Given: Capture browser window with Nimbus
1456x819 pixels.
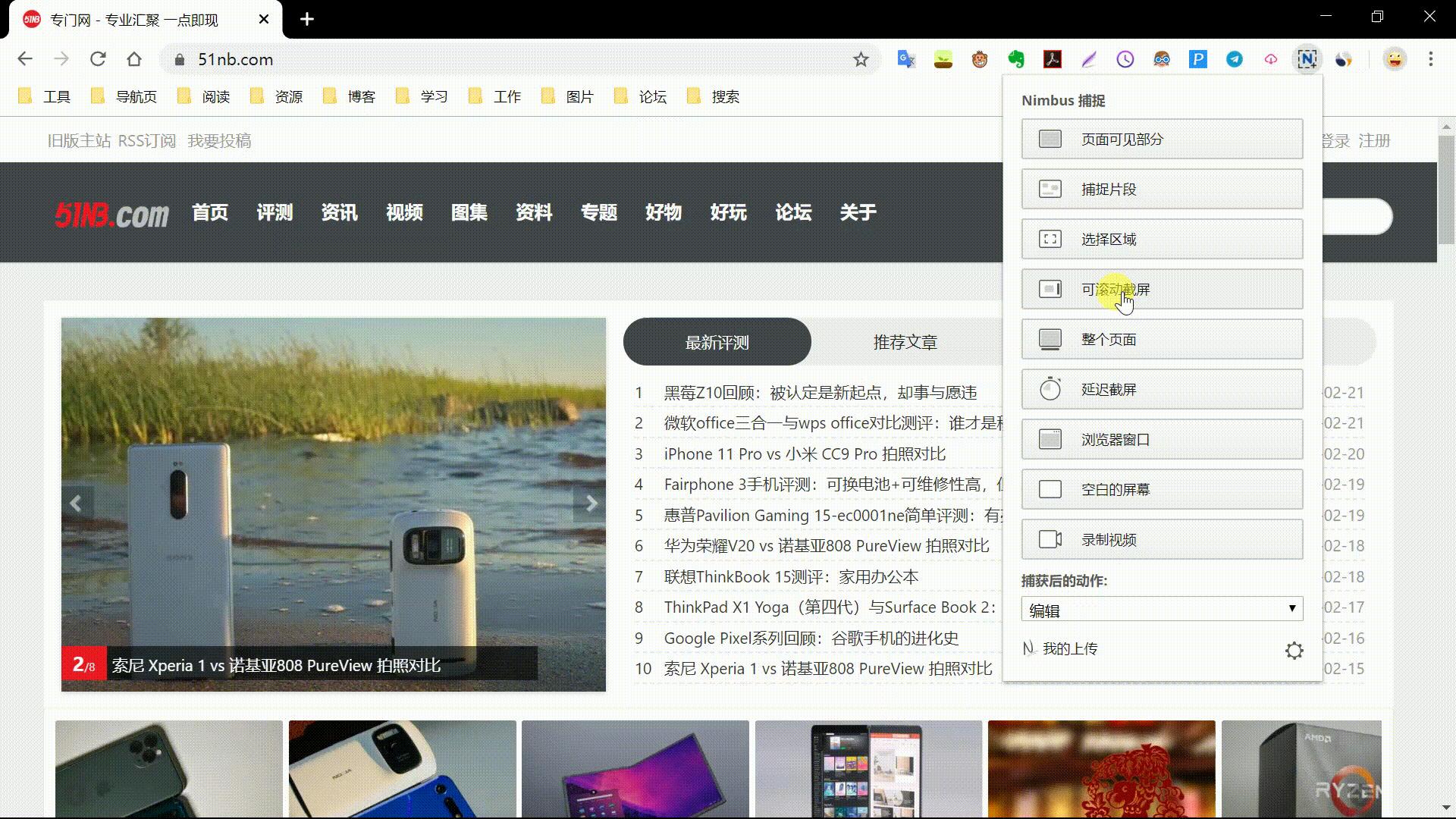Looking at the screenshot, I should [x=1161, y=439].
